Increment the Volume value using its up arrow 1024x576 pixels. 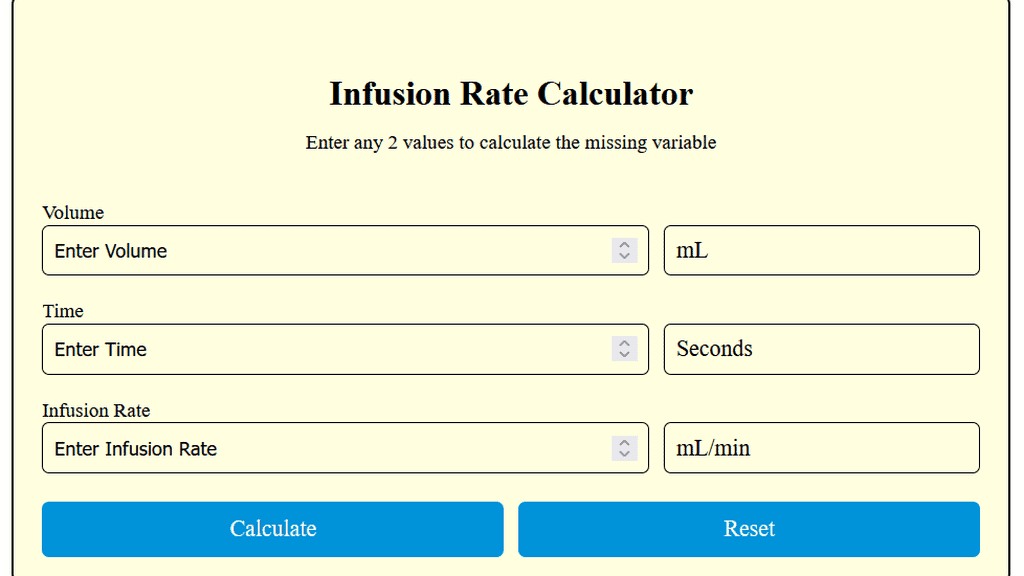(624, 244)
